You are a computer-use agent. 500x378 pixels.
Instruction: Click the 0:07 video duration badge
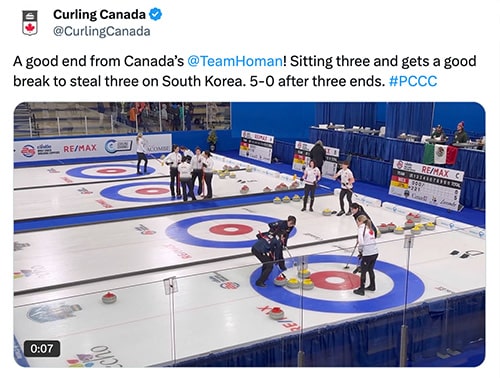(42, 349)
